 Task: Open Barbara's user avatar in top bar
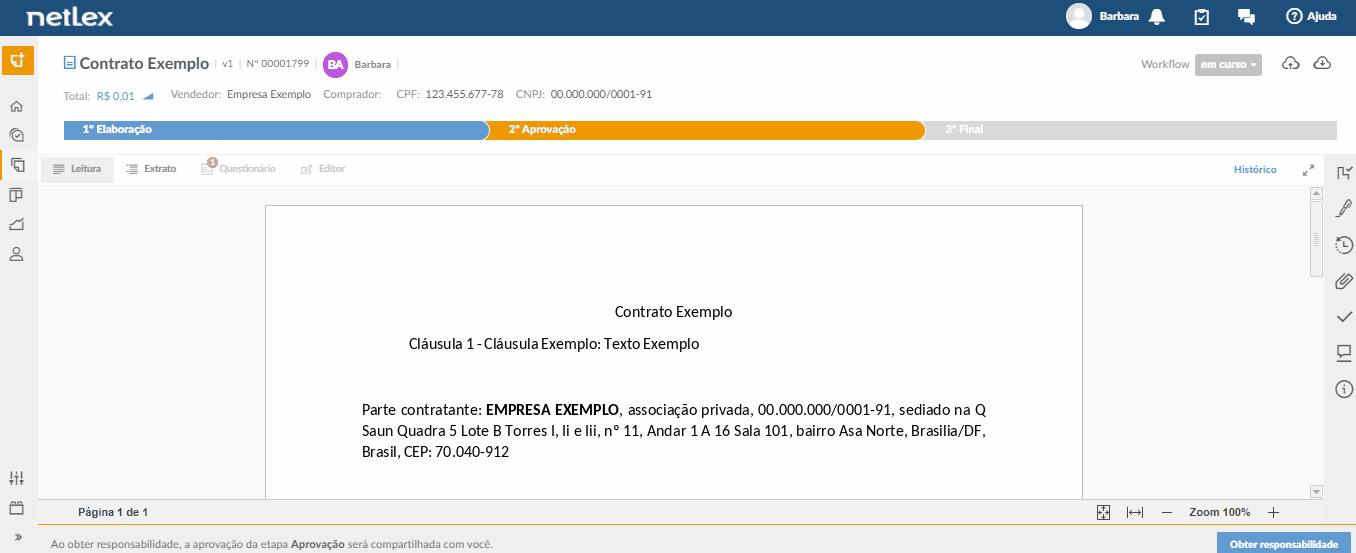(1079, 16)
